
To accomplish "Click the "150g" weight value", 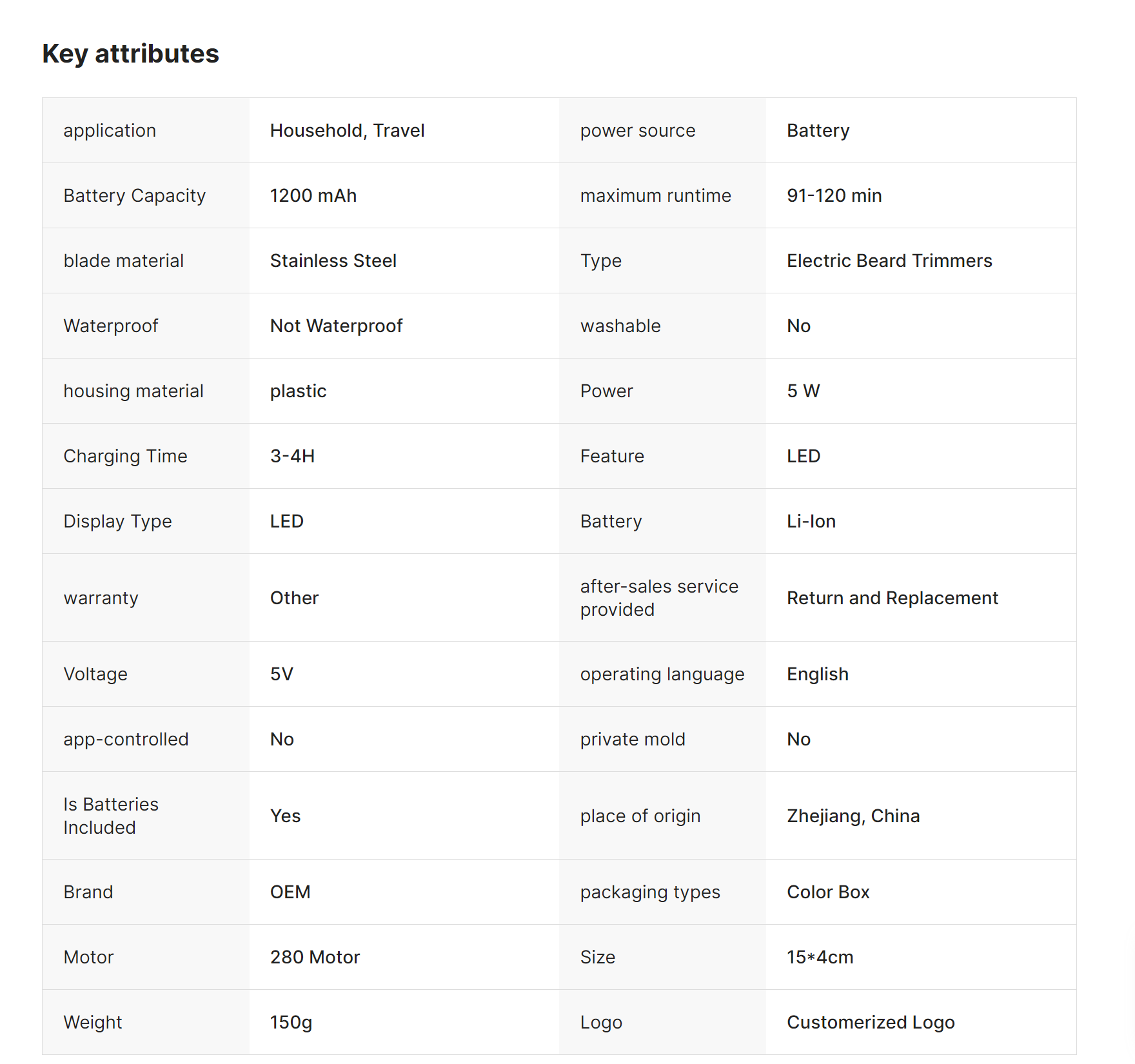I will (291, 1022).
